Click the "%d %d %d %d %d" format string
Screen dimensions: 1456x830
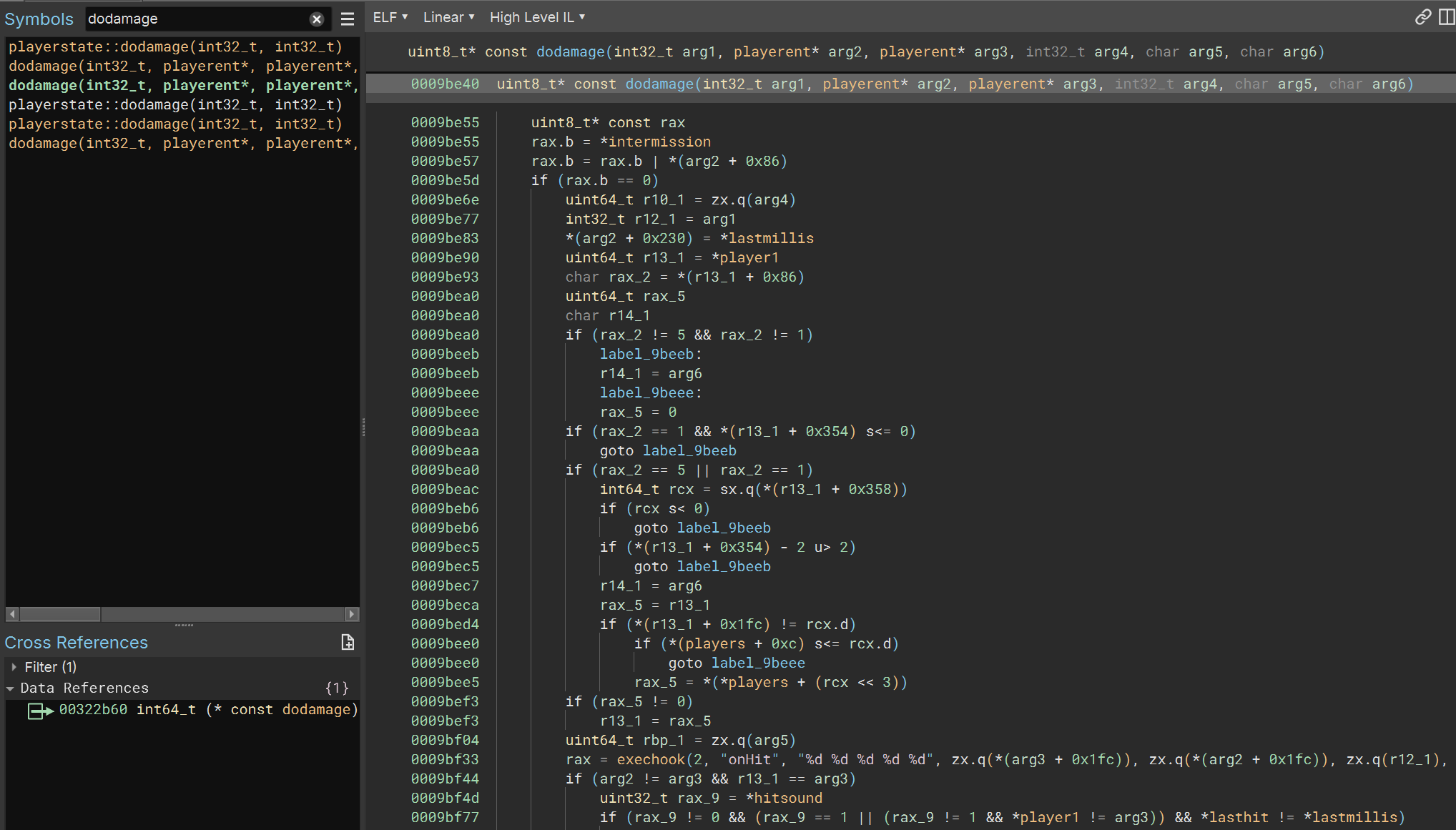[866, 759]
